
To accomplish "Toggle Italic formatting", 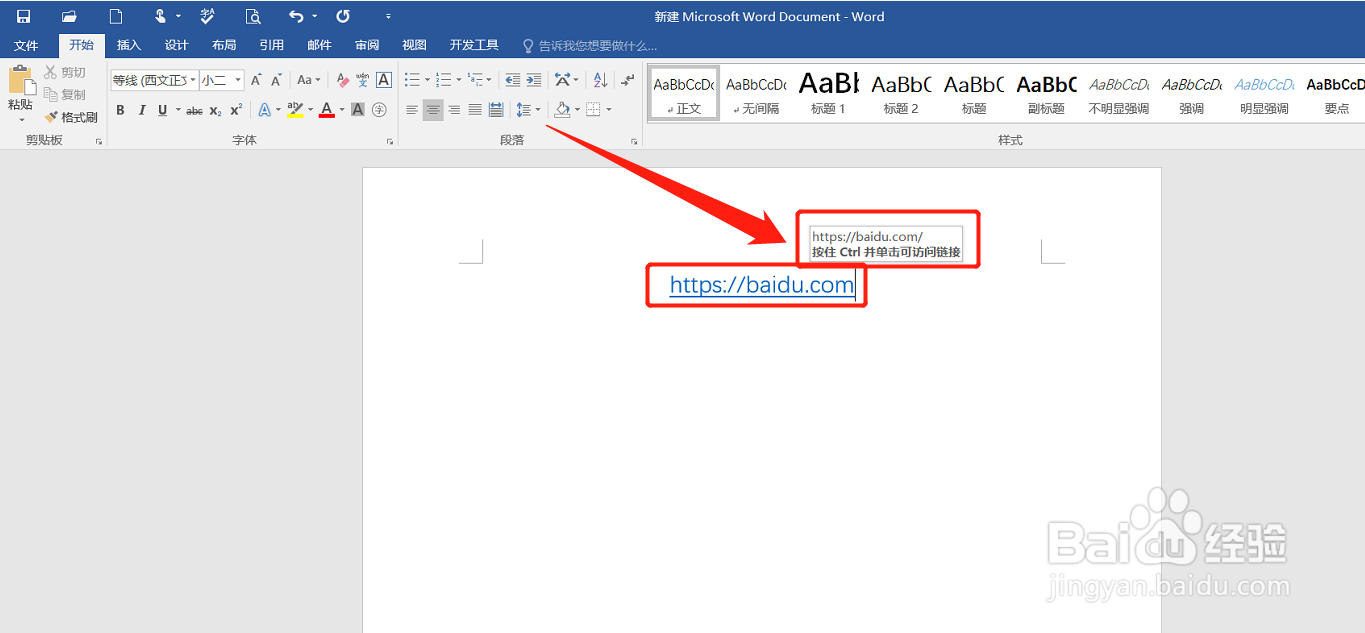I will click(141, 110).
